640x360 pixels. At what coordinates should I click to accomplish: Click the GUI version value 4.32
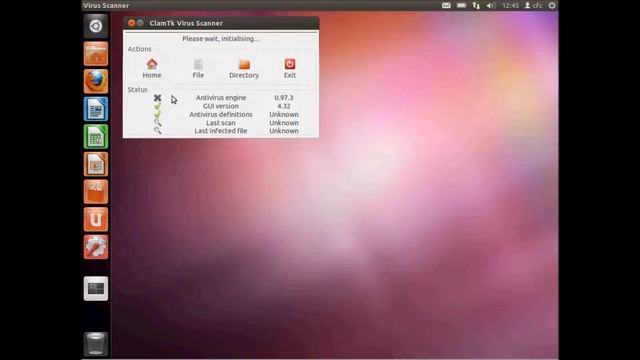point(284,106)
